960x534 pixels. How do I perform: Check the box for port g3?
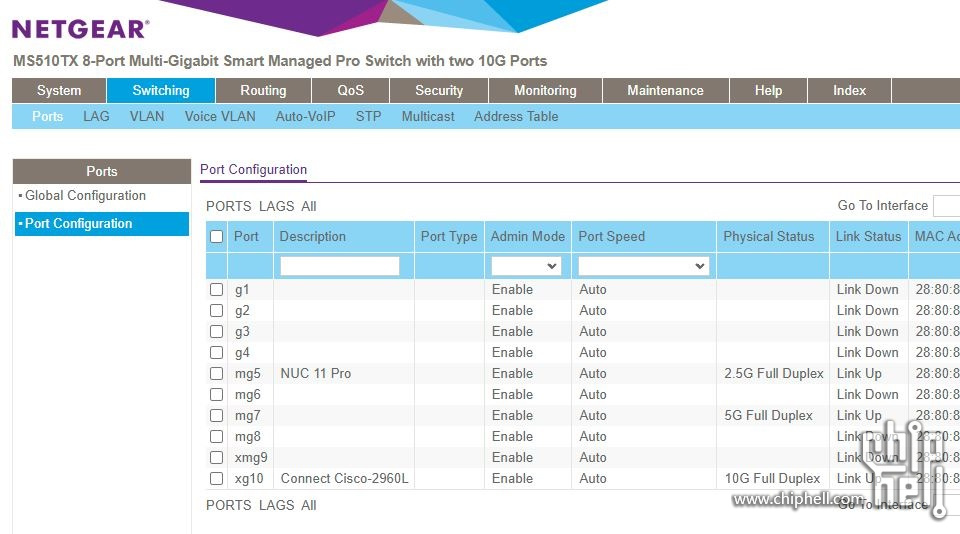[x=217, y=331]
